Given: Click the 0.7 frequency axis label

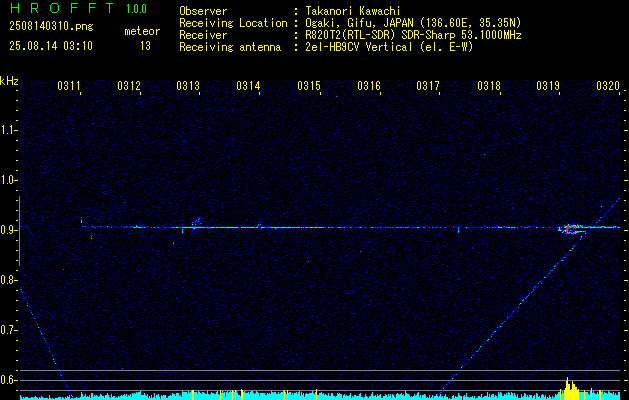Looking at the screenshot, I should click(7, 330).
